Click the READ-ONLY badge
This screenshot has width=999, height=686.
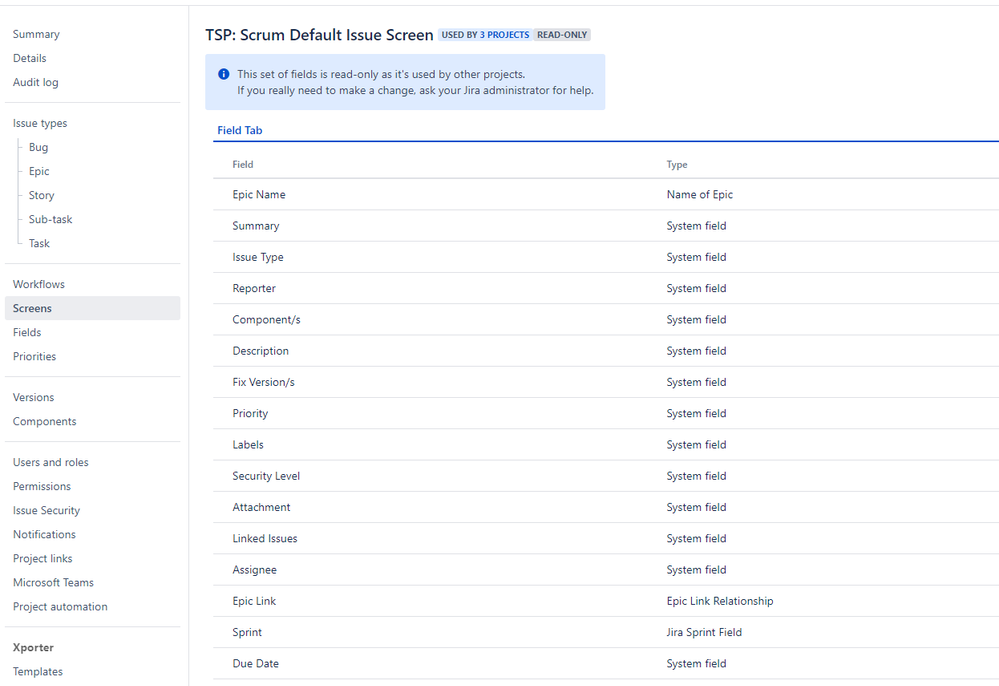point(562,35)
